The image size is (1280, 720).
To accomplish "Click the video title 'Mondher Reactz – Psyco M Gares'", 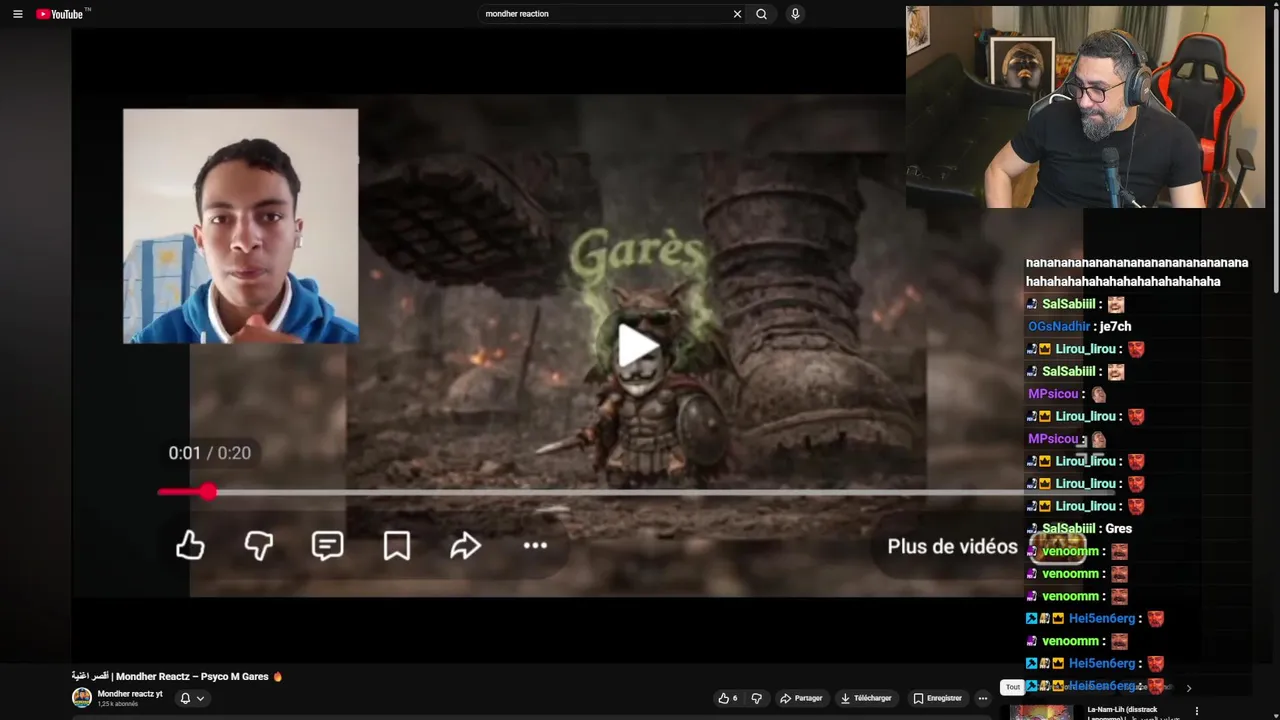I will point(192,676).
